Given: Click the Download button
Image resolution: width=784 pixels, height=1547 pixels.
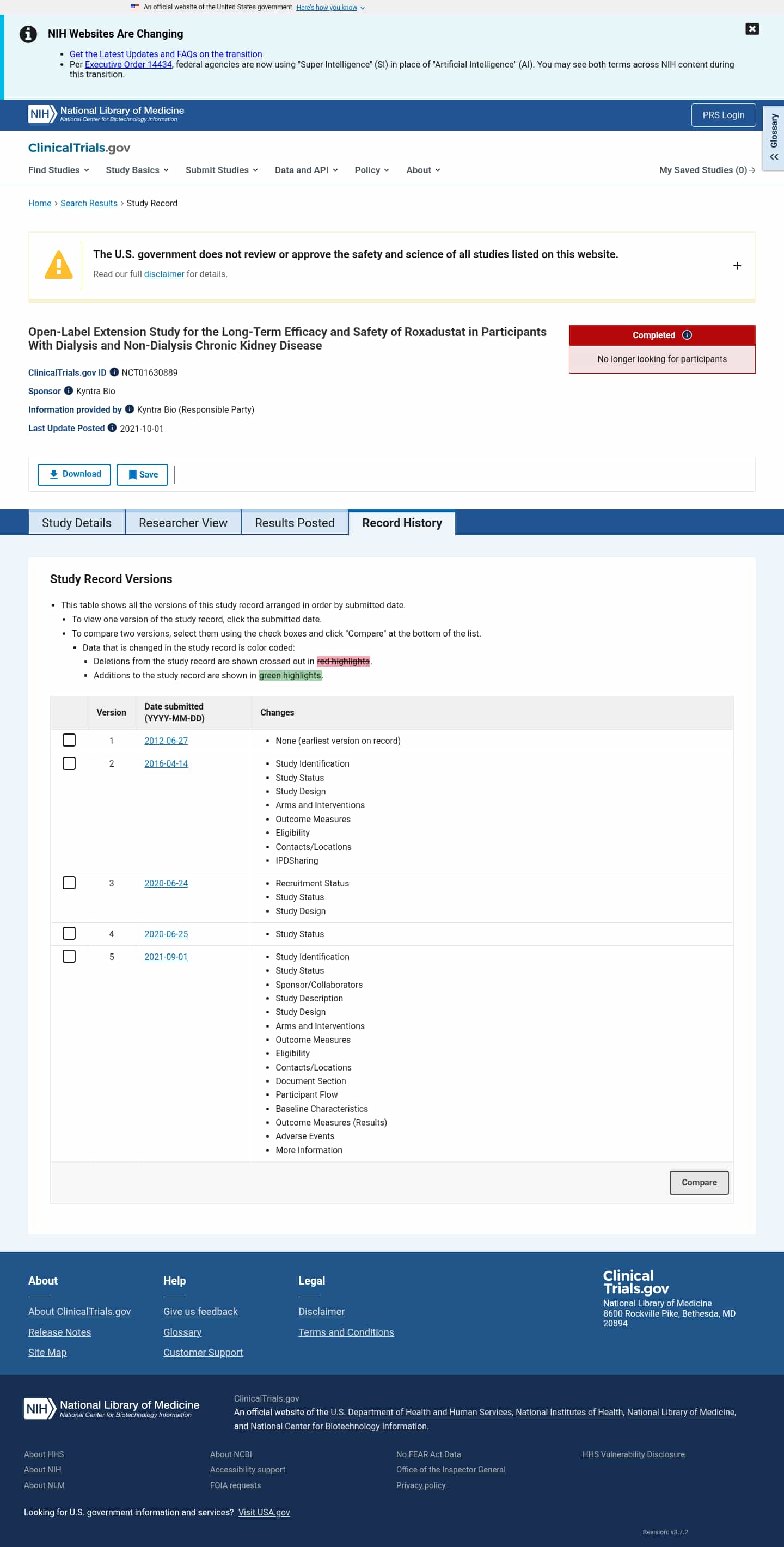Looking at the screenshot, I should 75,474.
